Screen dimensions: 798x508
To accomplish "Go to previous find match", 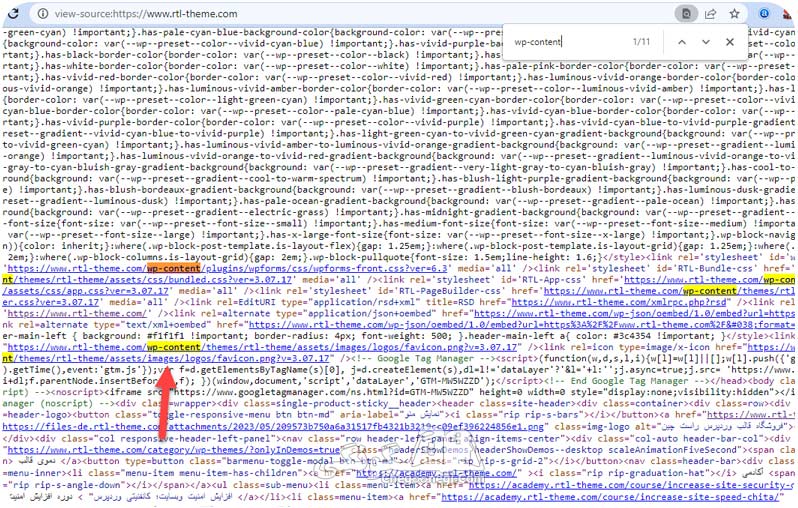I will pos(682,42).
